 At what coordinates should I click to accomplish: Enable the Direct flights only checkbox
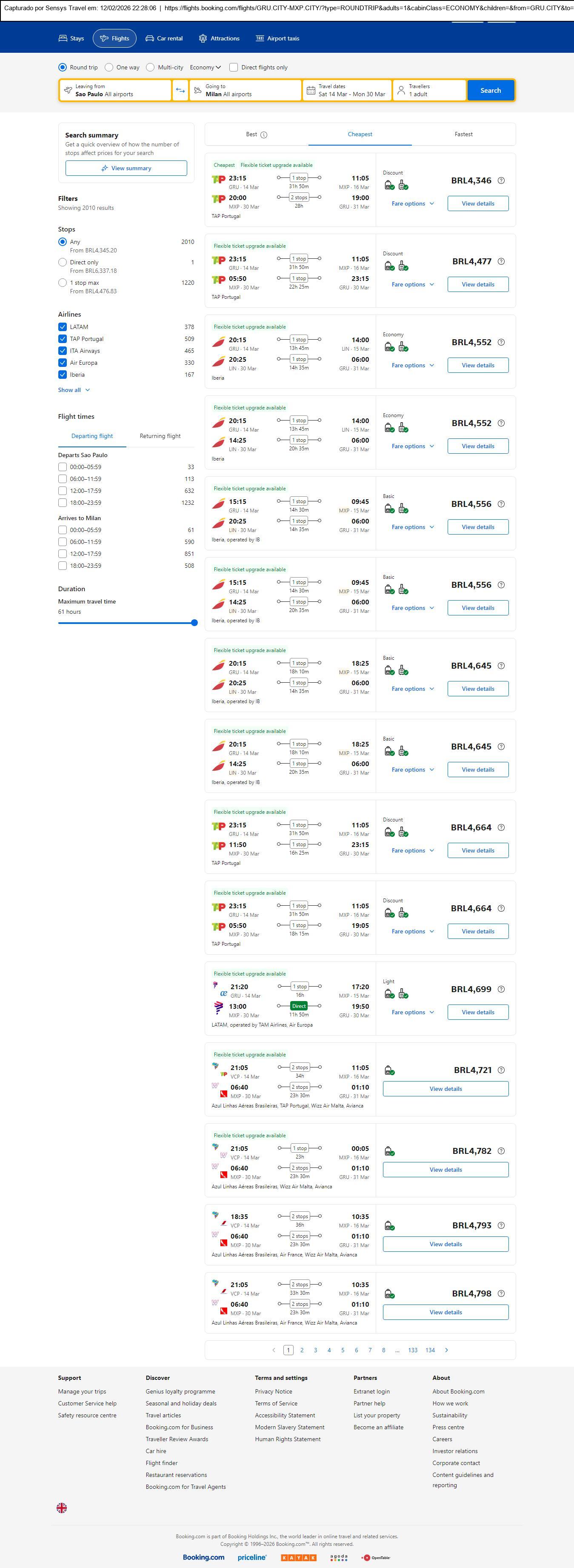(233, 68)
